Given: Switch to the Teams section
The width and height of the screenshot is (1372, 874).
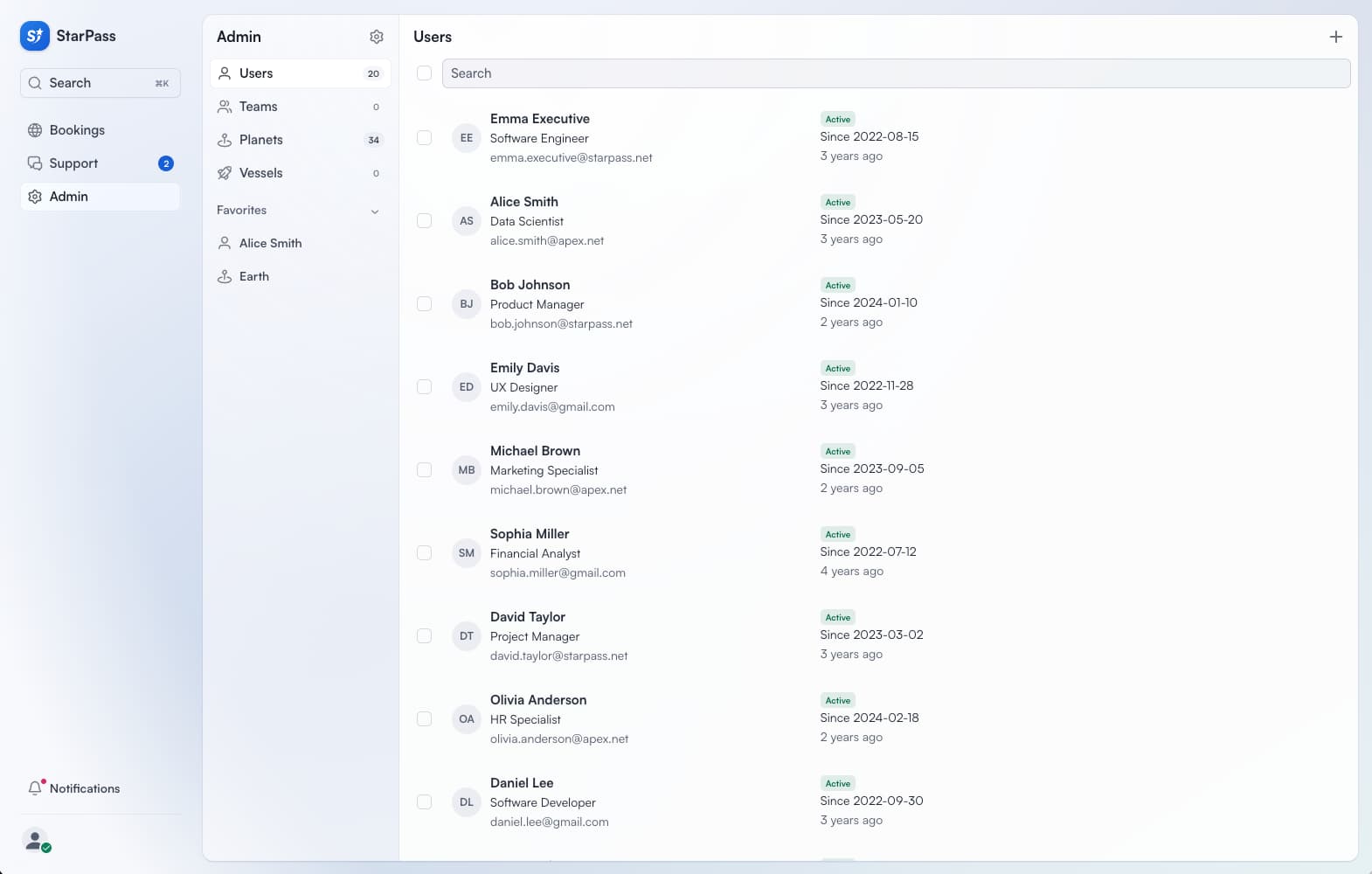Looking at the screenshot, I should pyautogui.click(x=258, y=107).
